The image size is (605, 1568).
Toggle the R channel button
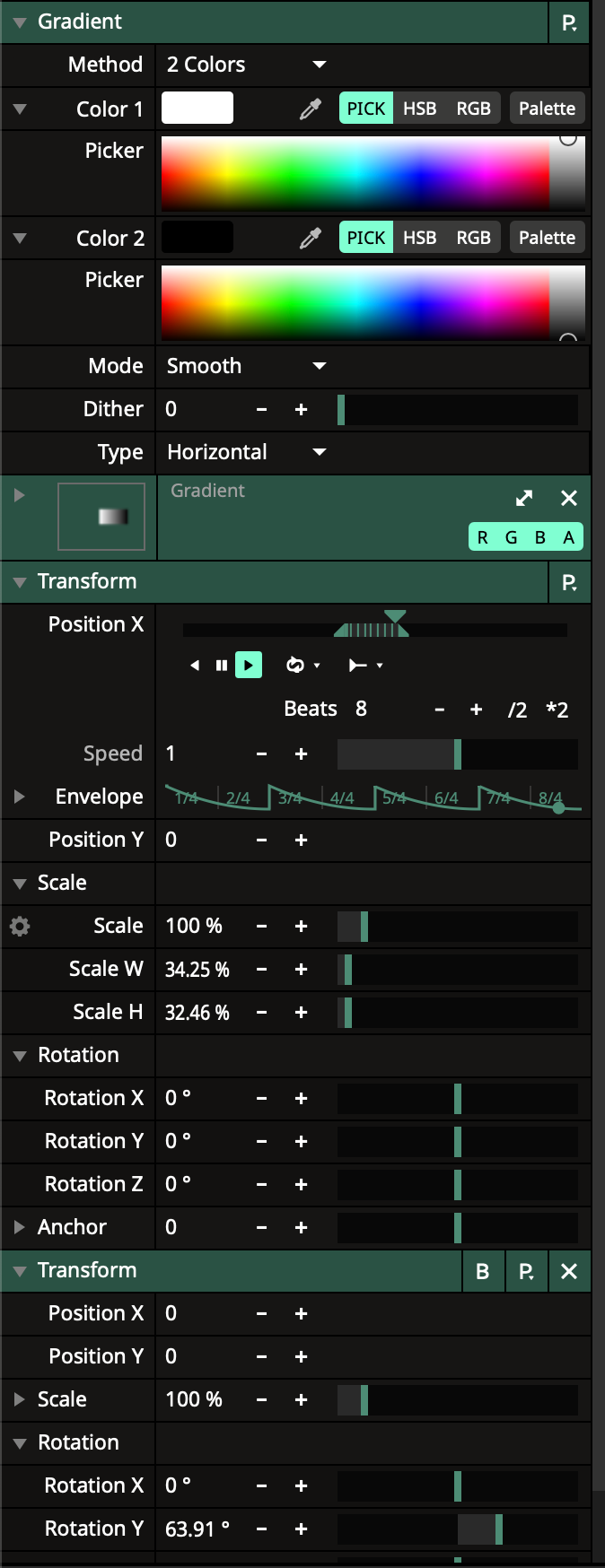[483, 537]
